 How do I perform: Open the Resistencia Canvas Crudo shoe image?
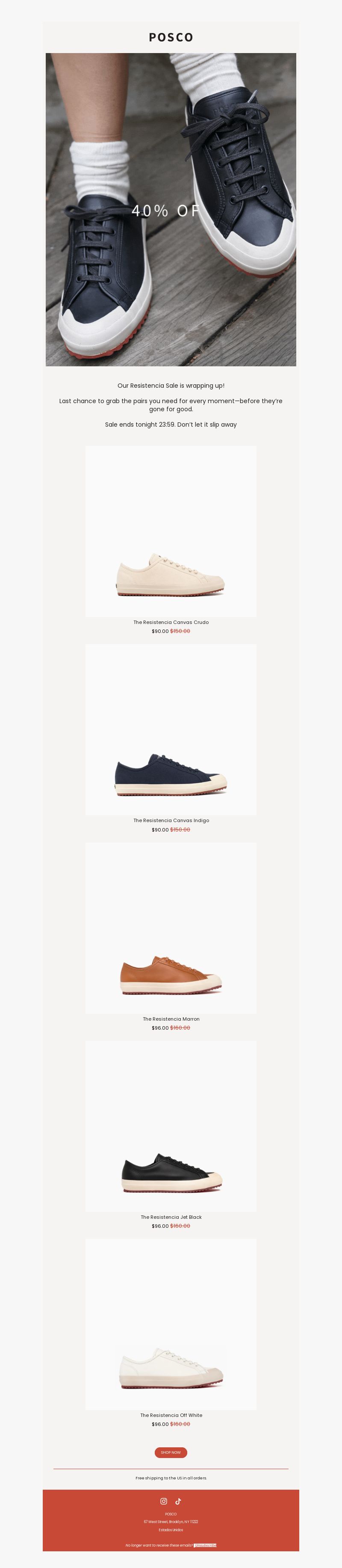click(171, 532)
